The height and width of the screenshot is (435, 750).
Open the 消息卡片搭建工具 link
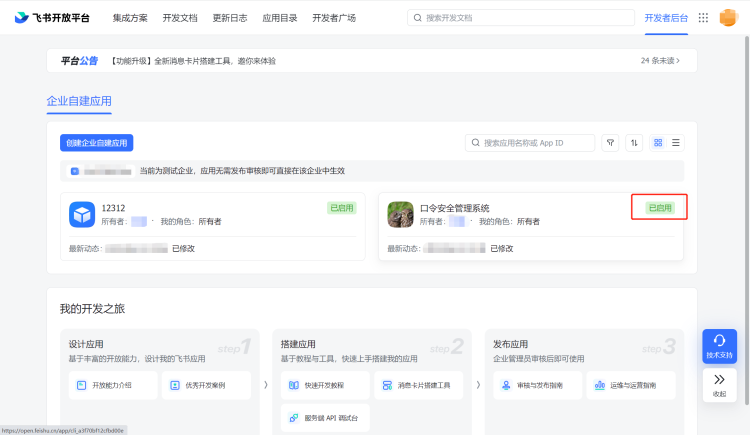[x=418, y=385]
